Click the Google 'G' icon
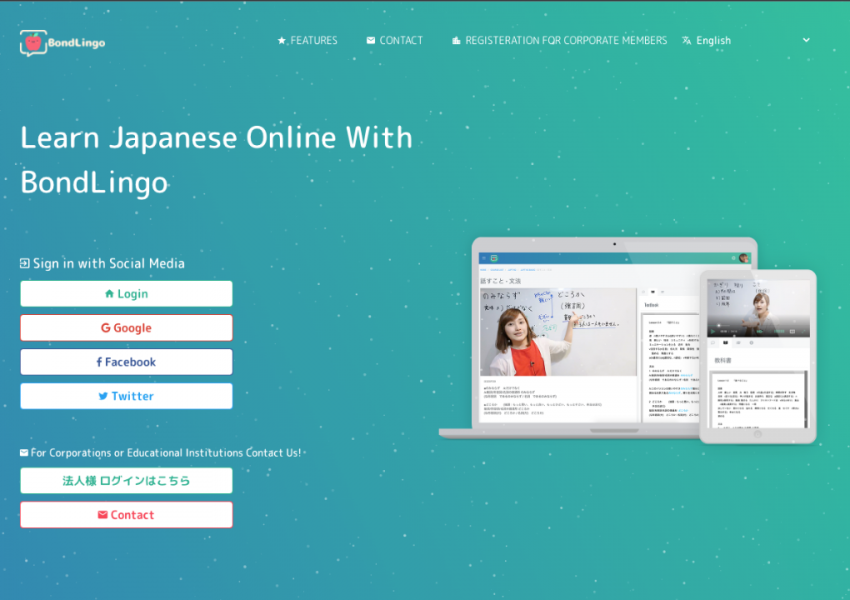This screenshot has width=850, height=600. click(x=105, y=328)
